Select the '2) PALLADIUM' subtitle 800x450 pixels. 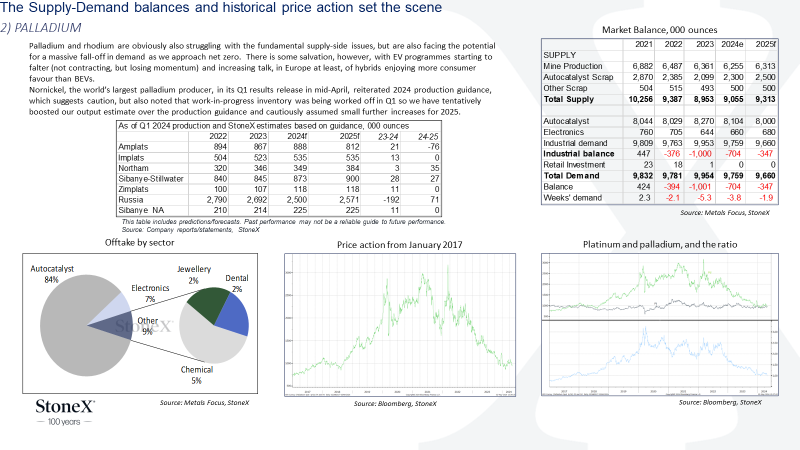coord(41,28)
